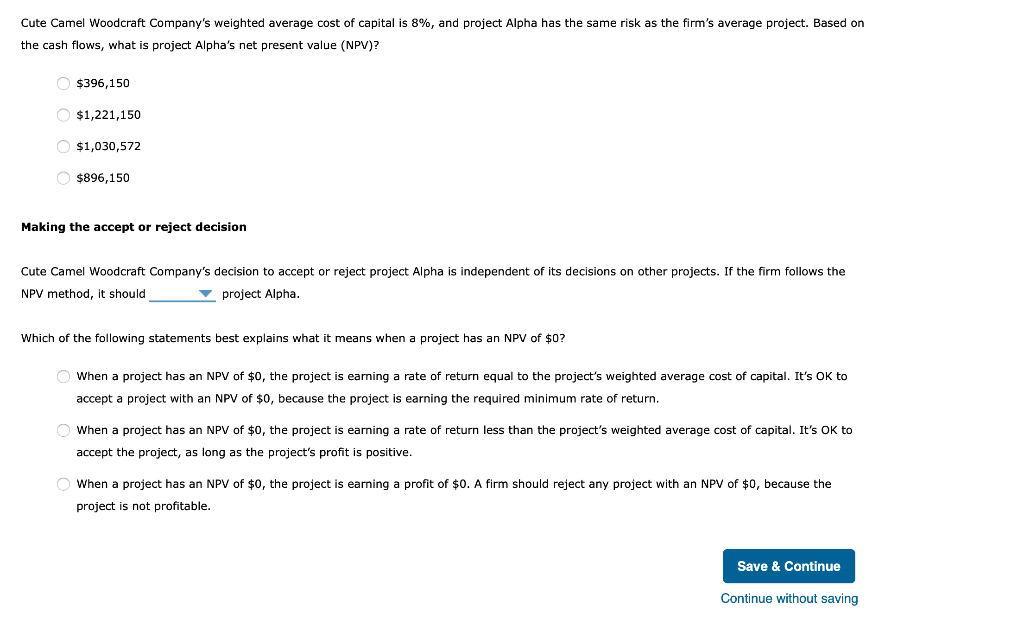Select statement about earning required minimum rate of return
Viewport: 1024px width, 626px height.
tap(63, 375)
